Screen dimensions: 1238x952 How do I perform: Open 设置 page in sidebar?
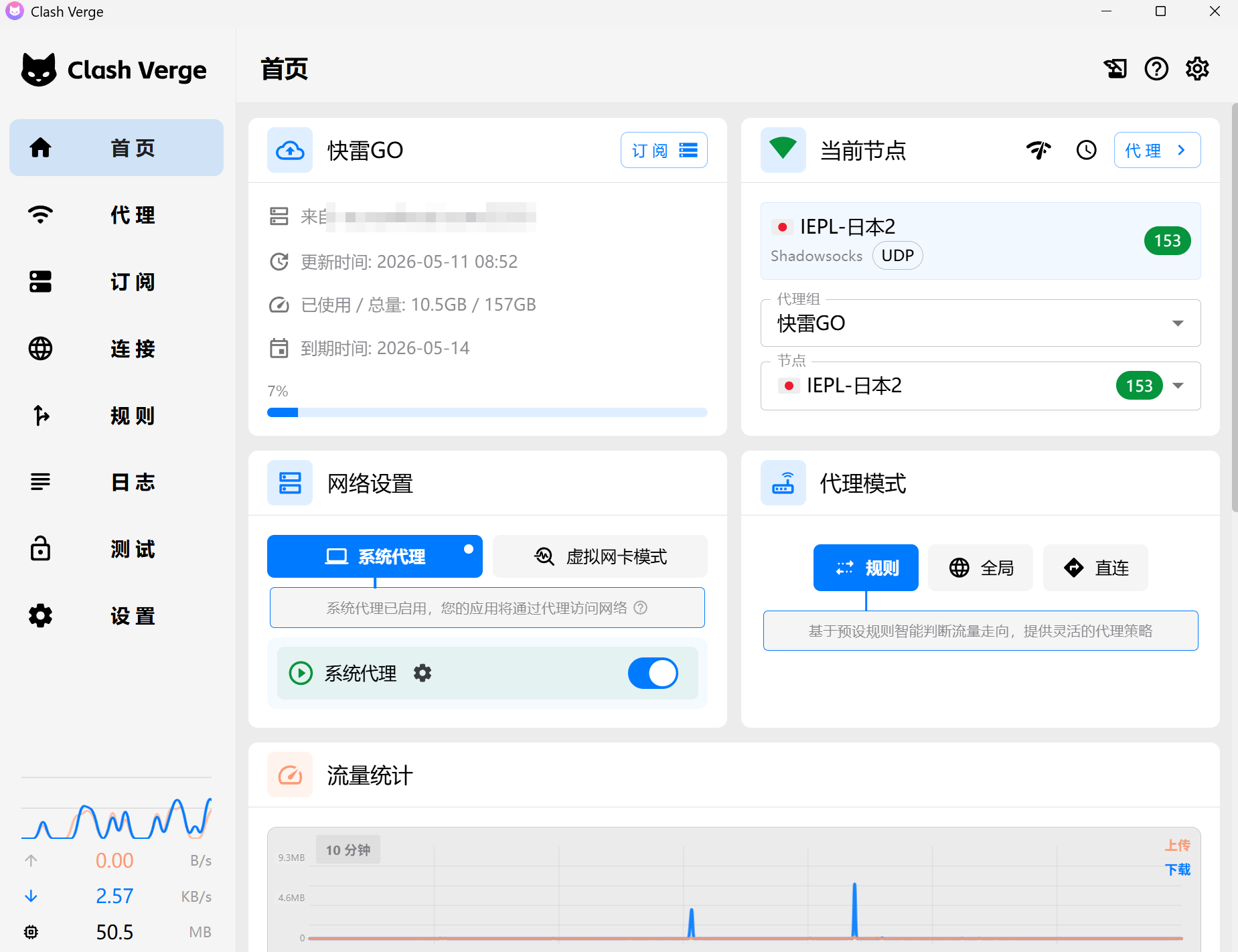click(117, 616)
